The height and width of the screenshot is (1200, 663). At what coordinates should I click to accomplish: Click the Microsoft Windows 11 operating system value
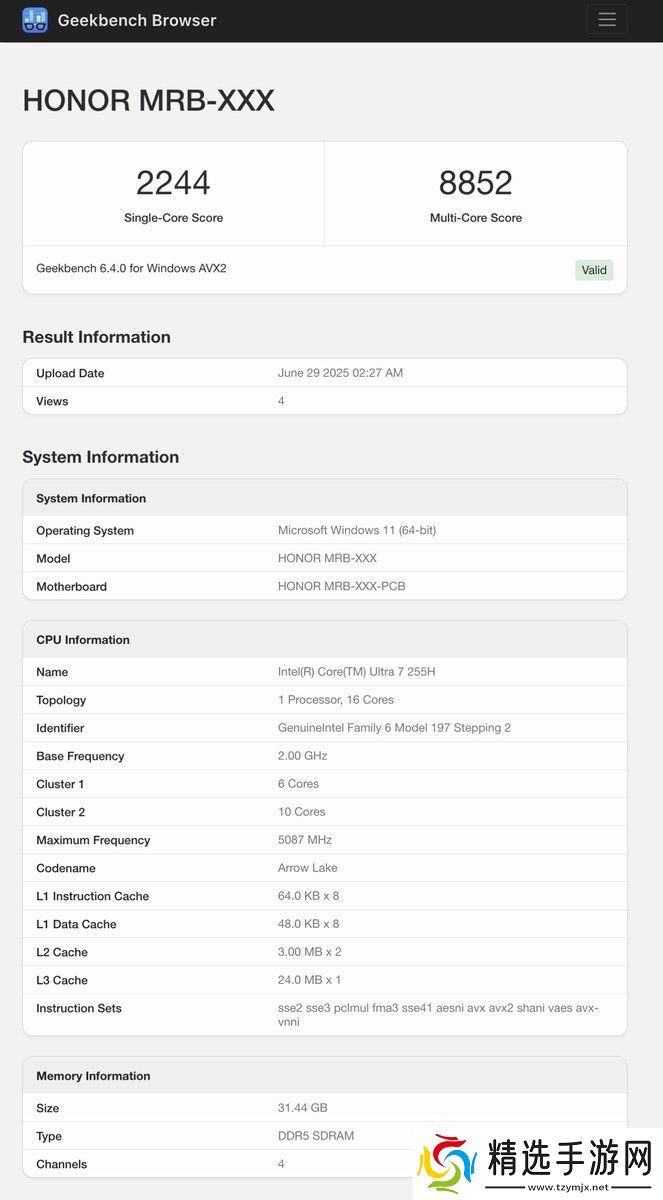(x=356, y=530)
